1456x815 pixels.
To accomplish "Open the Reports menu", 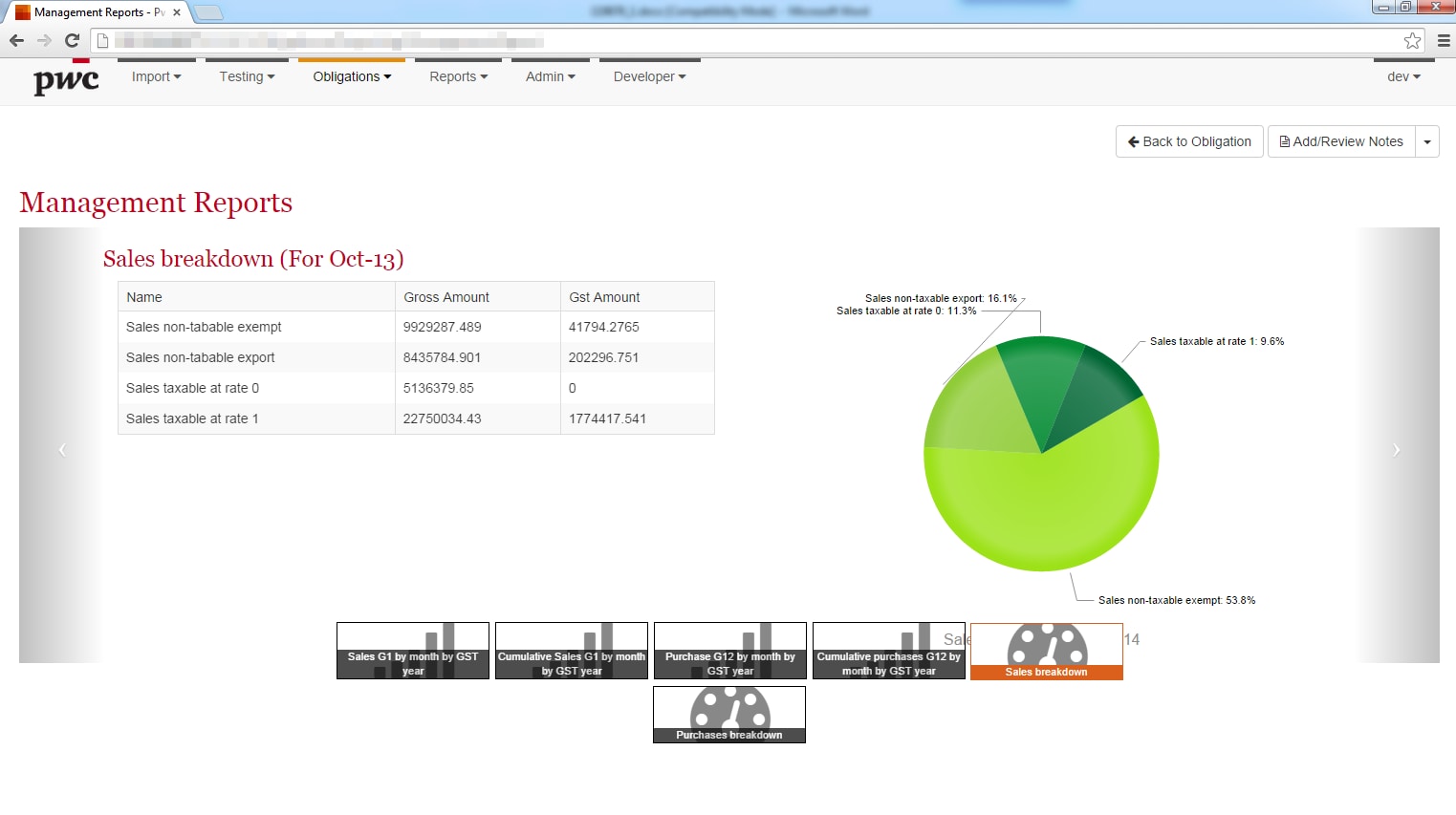I will 458,76.
